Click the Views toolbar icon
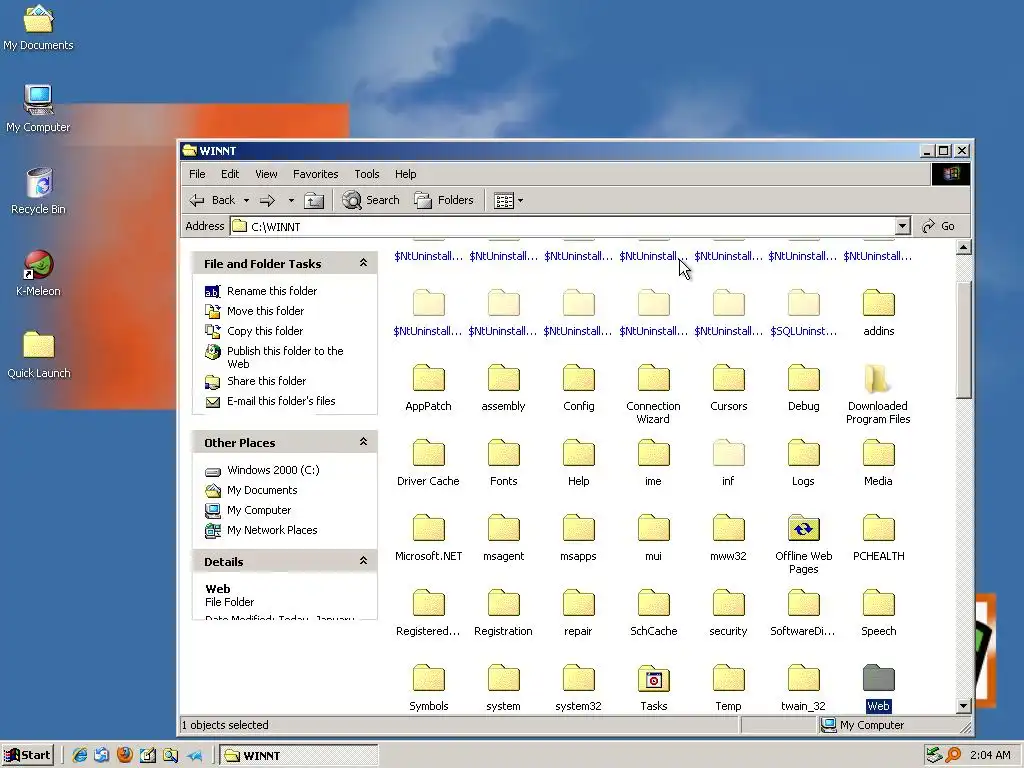 click(x=504, y=200)
